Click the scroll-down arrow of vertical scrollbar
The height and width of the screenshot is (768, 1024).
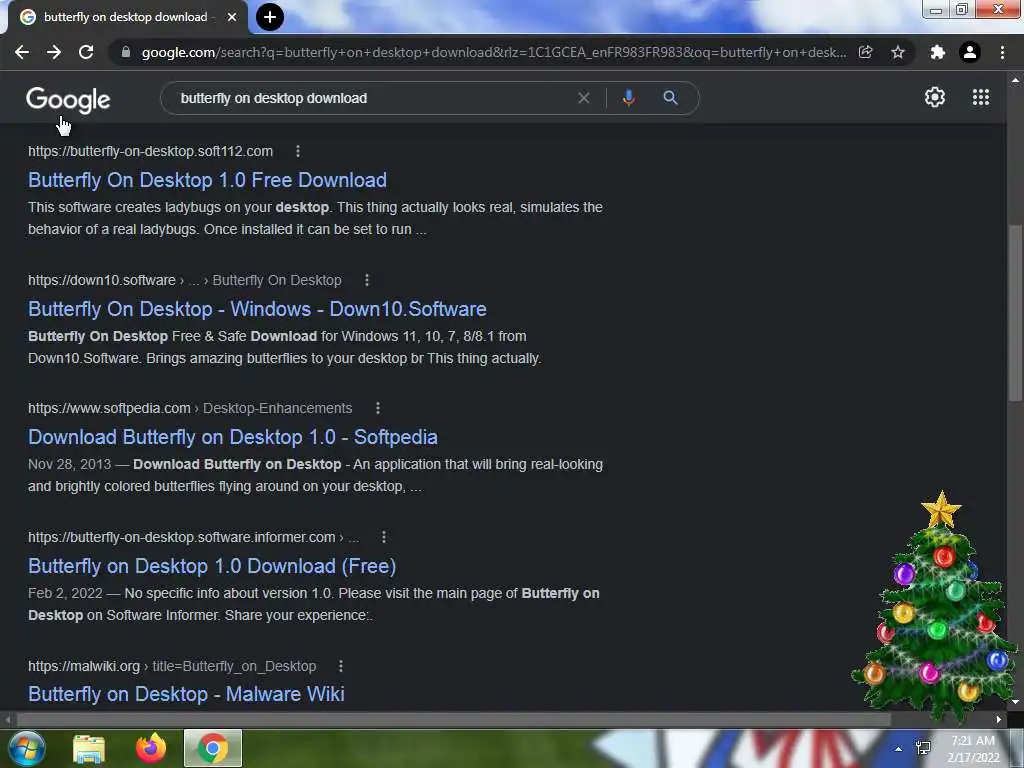pos(1015,703)
